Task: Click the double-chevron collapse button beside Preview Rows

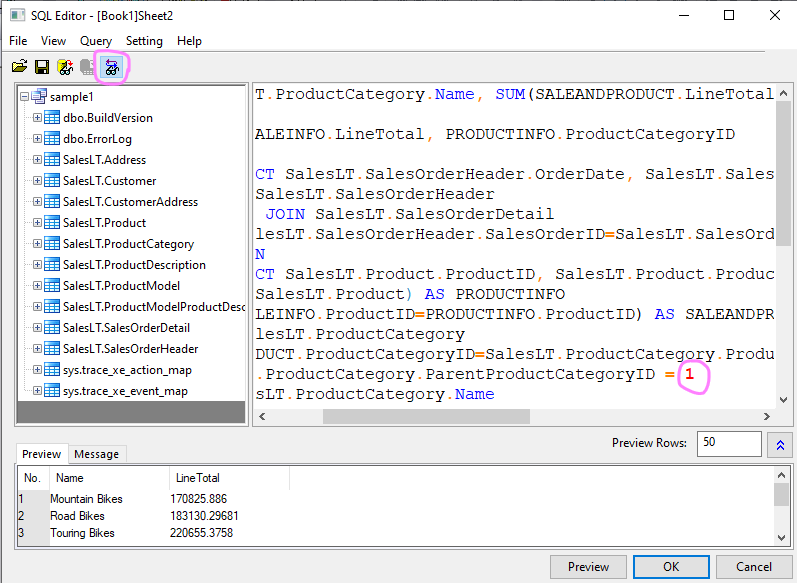Action: click(782, 445)
